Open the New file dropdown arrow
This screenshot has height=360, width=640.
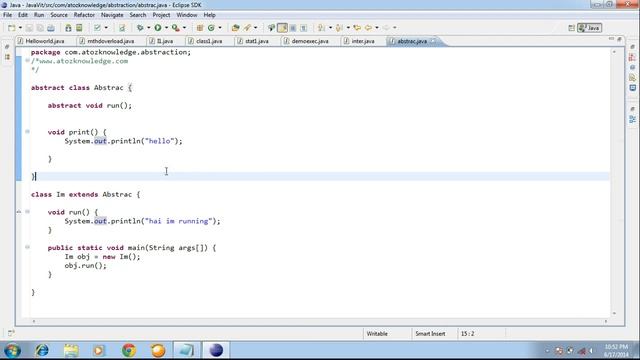pyautogui.click(x=20, y=28)
